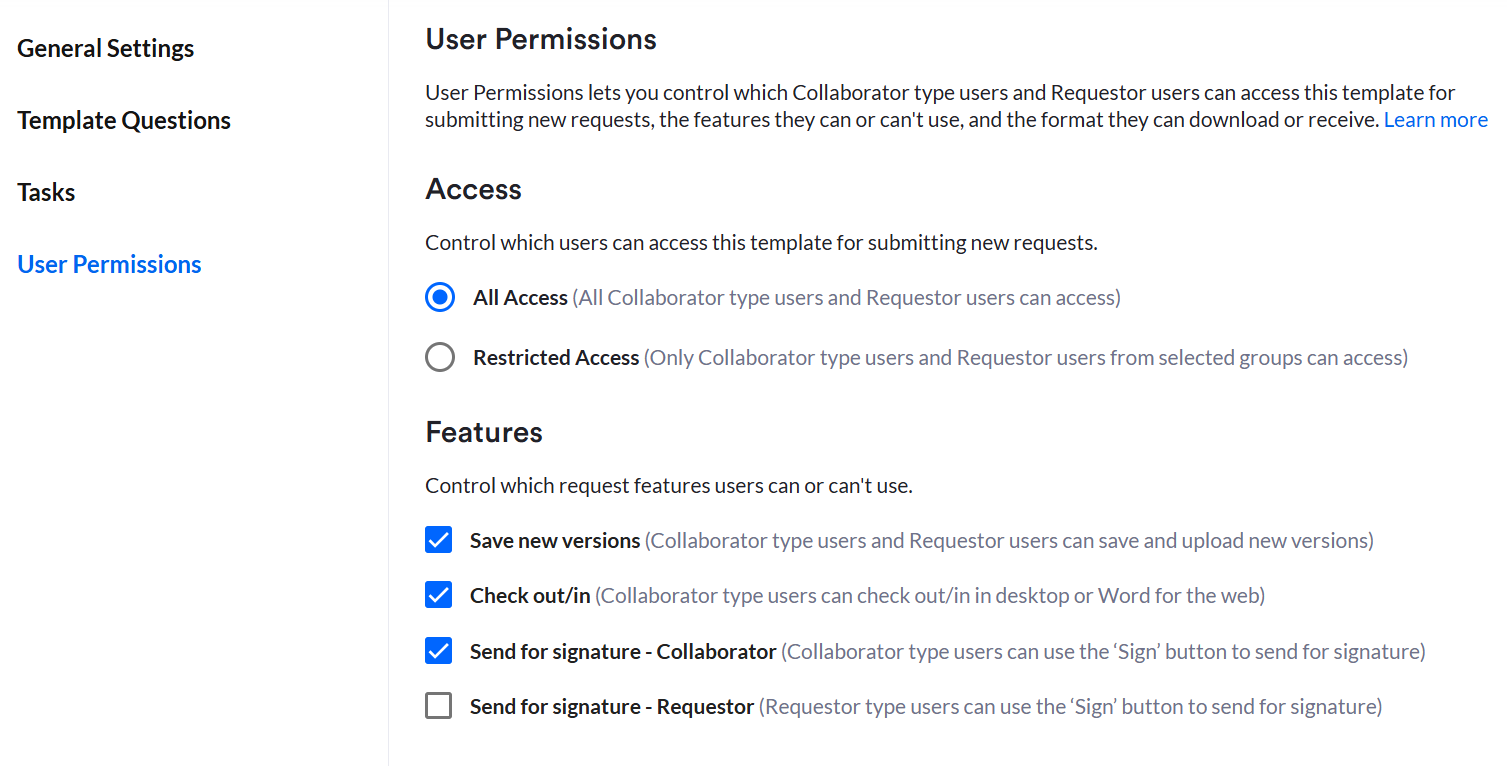Click 'Send for signature - Collaborator' label text
1507x766 pixels.
pos(623,652)
